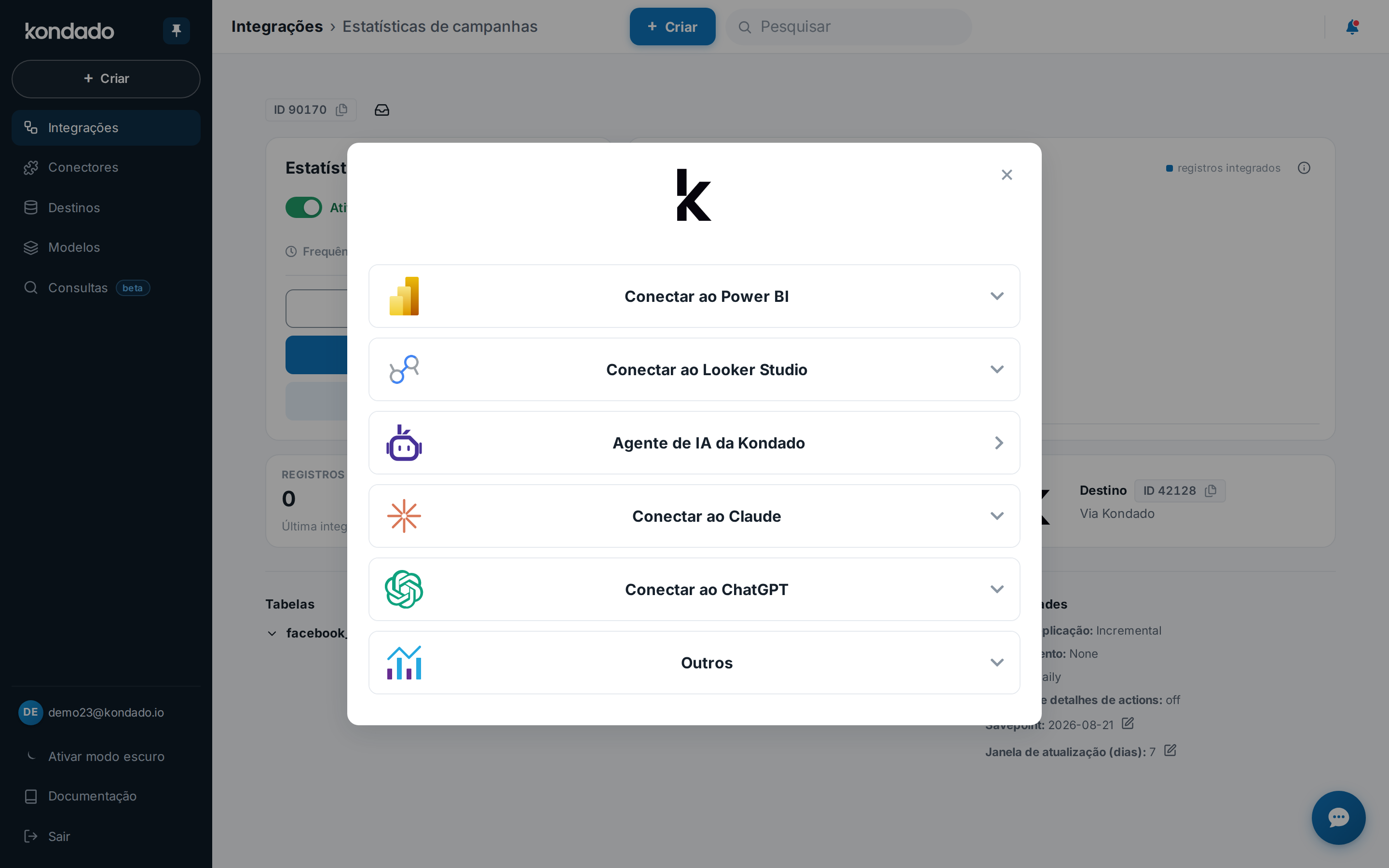Expand Conectar ao Power BI chevron
This screenshot has height=868, width=1389.
[x=997, y=296]
